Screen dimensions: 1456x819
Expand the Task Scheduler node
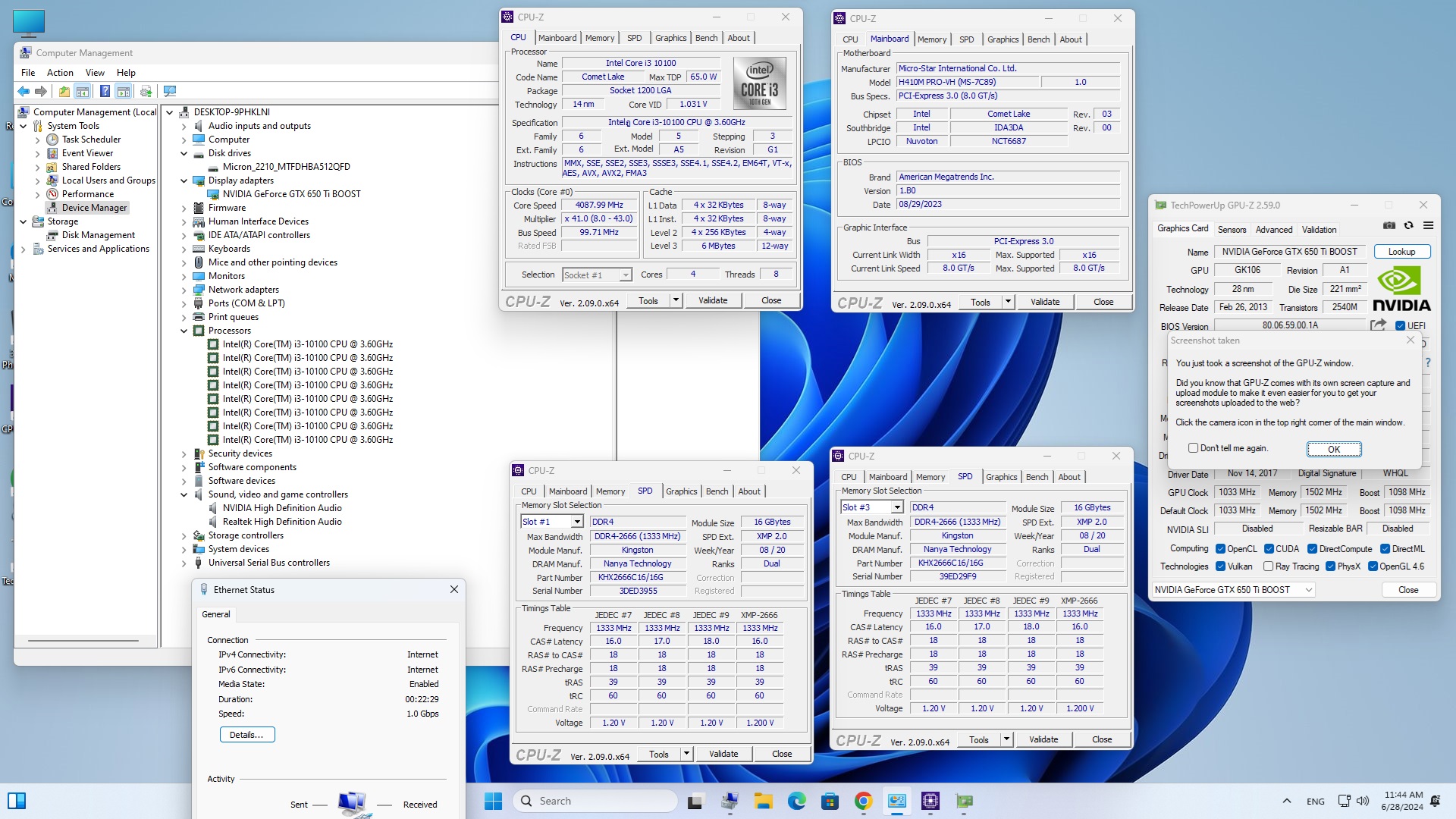(x=38, y=140)
